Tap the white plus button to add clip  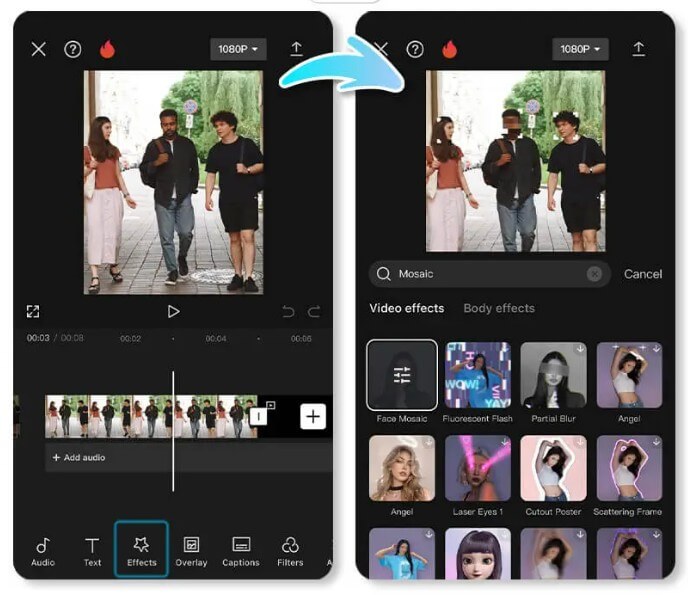(313, 416)
